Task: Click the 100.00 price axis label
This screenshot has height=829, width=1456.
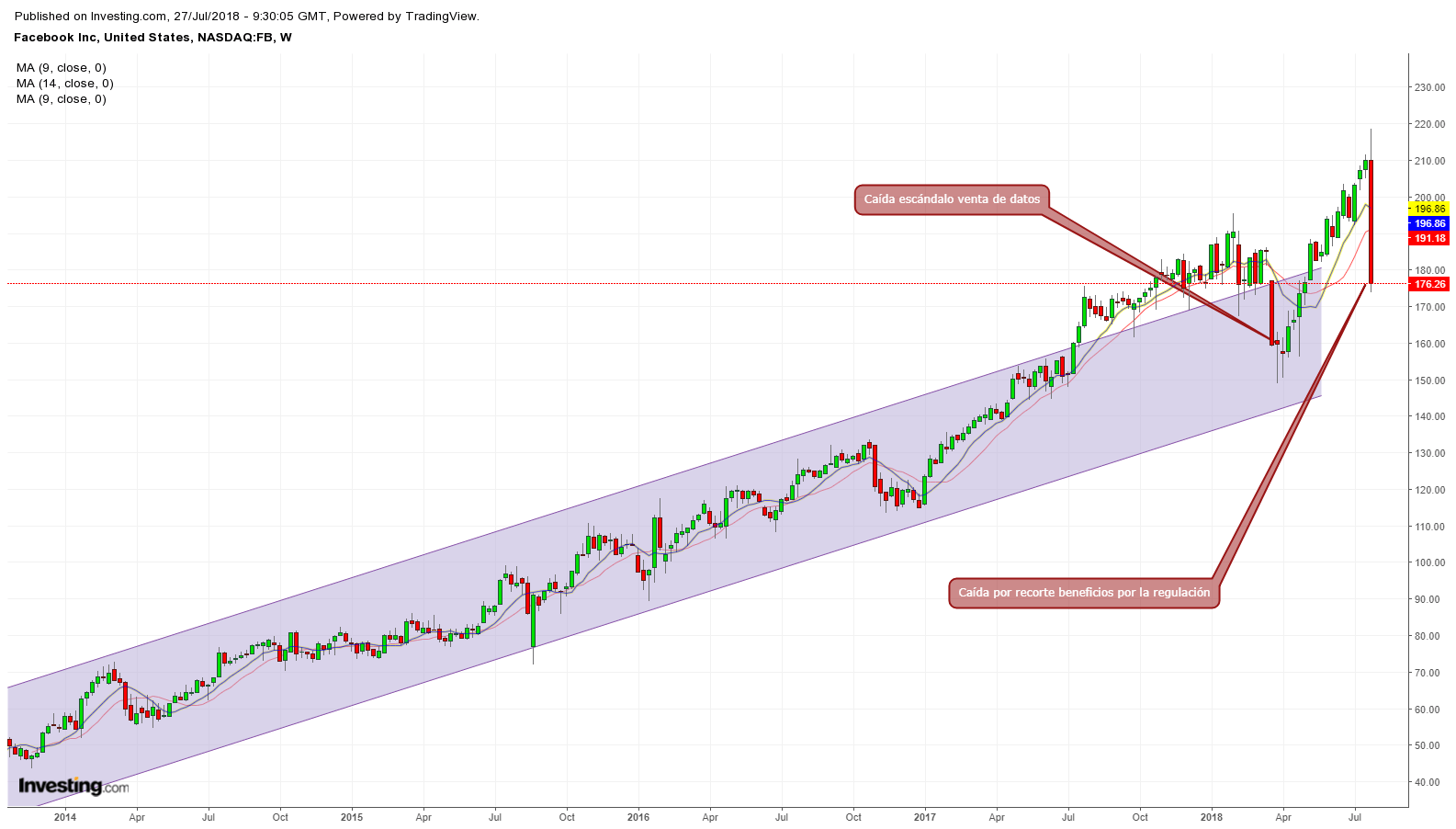Action: [x=1429, y=563]
